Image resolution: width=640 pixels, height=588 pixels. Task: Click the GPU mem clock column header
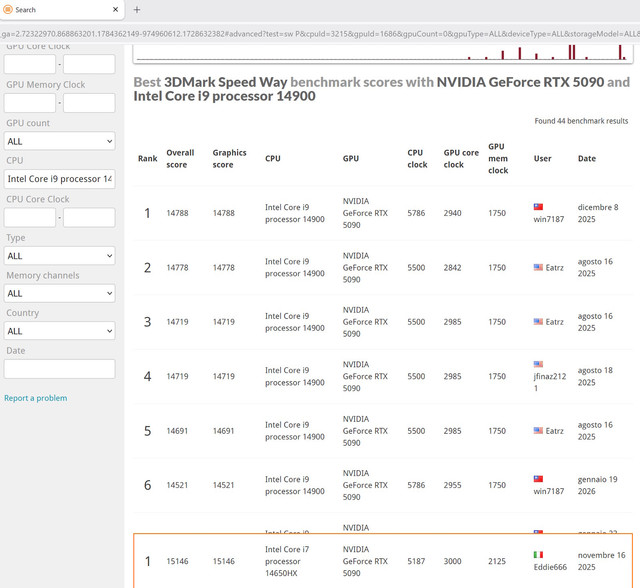point(498,158)
